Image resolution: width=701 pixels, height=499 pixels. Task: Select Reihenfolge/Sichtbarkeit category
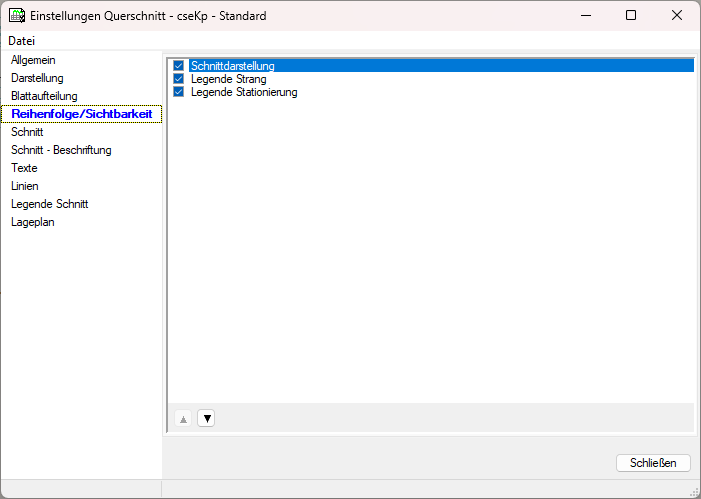[x=81, y=114]
